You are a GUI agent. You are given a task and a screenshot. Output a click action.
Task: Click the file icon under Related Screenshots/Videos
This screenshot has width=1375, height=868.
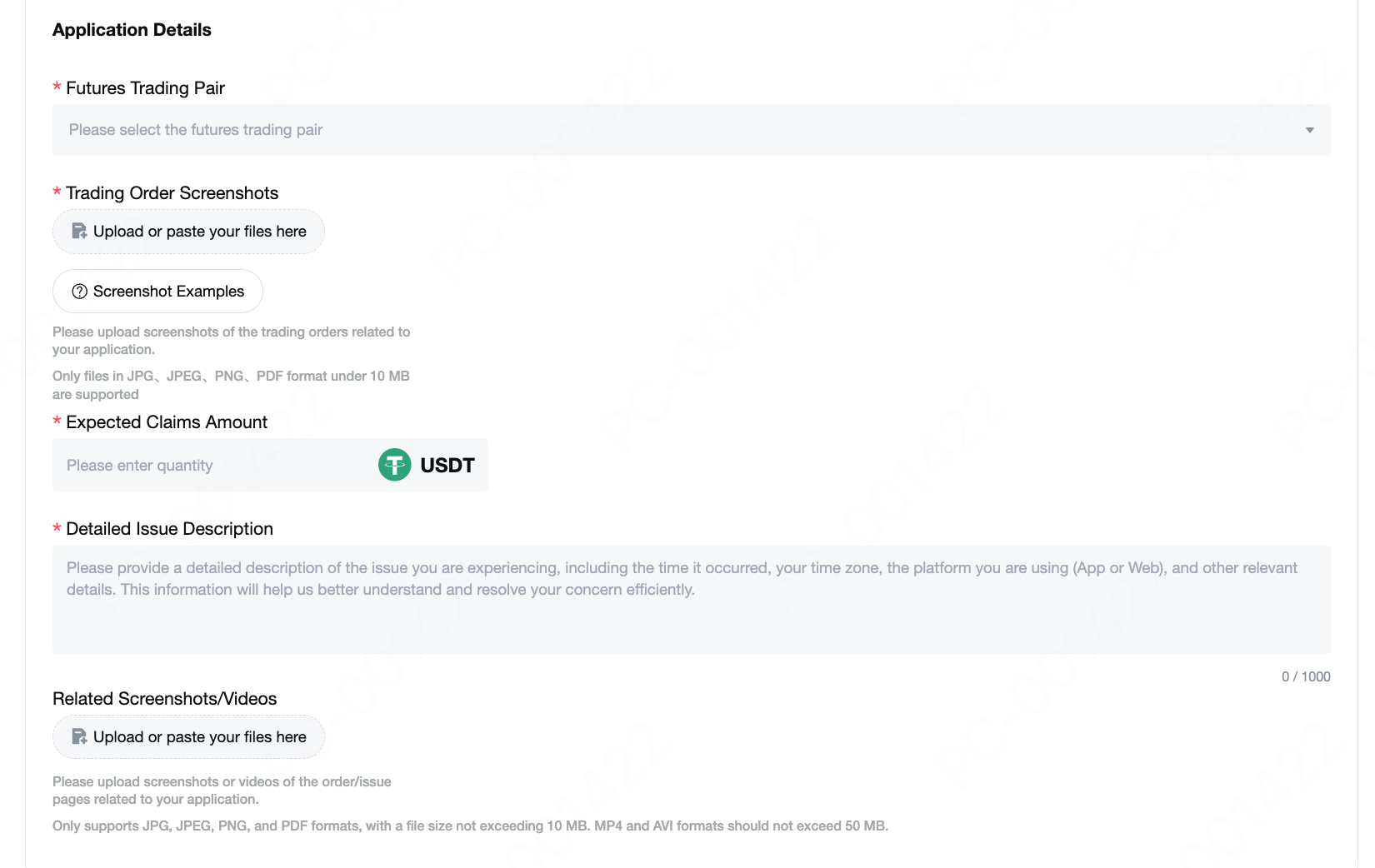coord(79,737)
